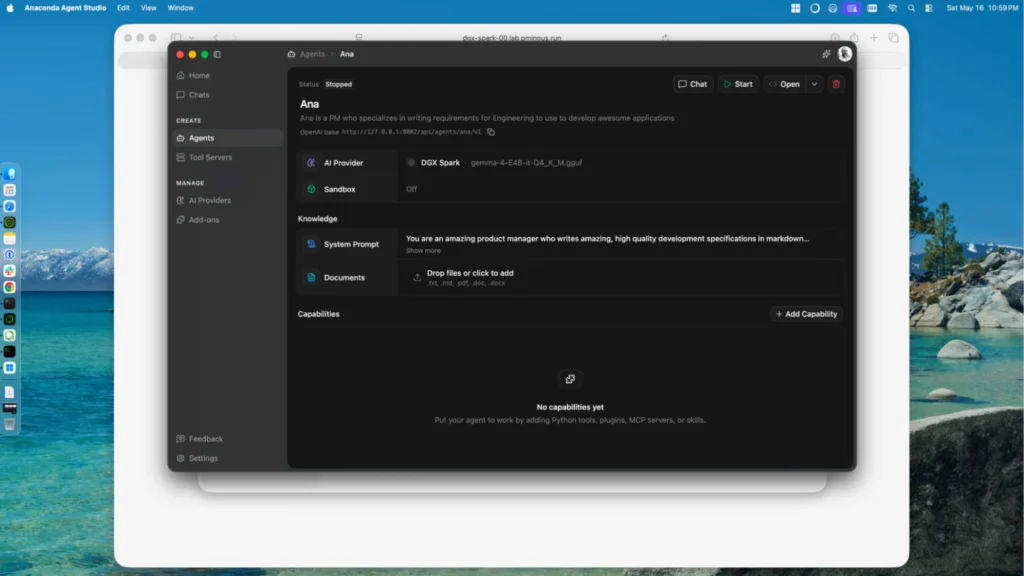Open the View menu
Image resolution: width=1024 pixels, height=576 pixels.
tap(148, 8)
